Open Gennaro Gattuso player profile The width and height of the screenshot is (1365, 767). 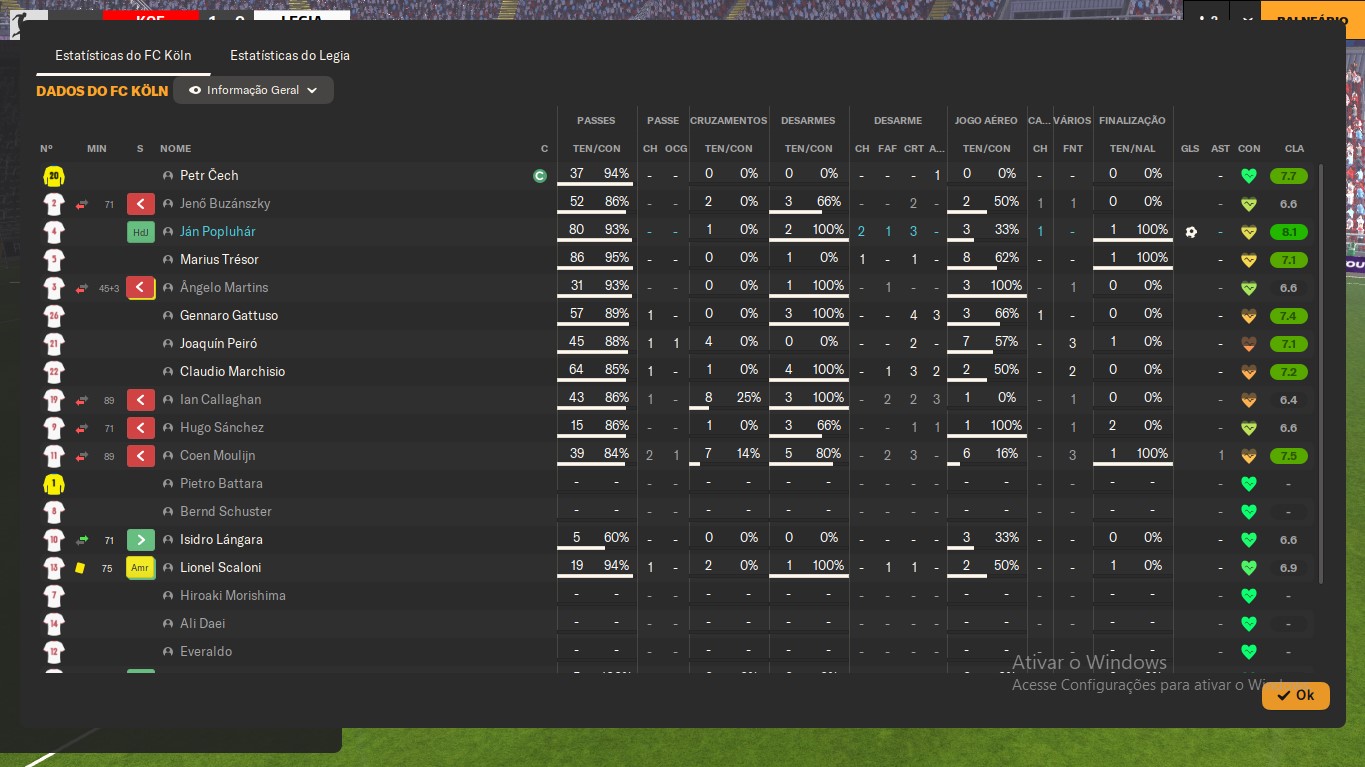click(x=229, y=315)
